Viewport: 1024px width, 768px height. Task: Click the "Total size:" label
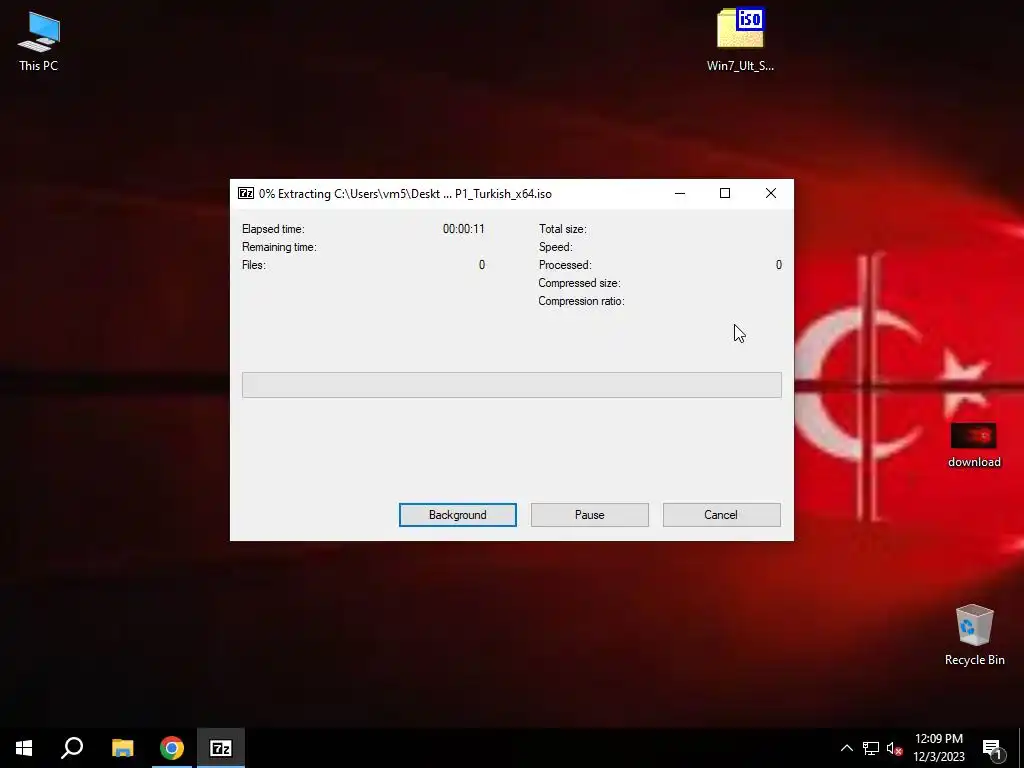pyautogui.click(x=562, y=229)
